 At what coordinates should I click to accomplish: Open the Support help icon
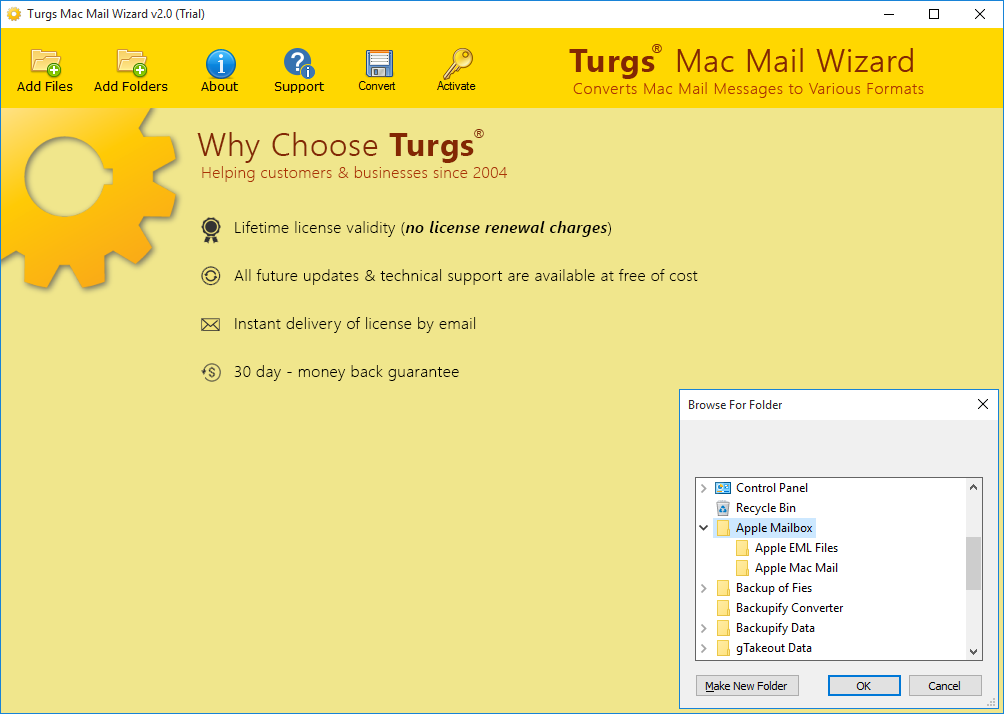tap(298, 63)
